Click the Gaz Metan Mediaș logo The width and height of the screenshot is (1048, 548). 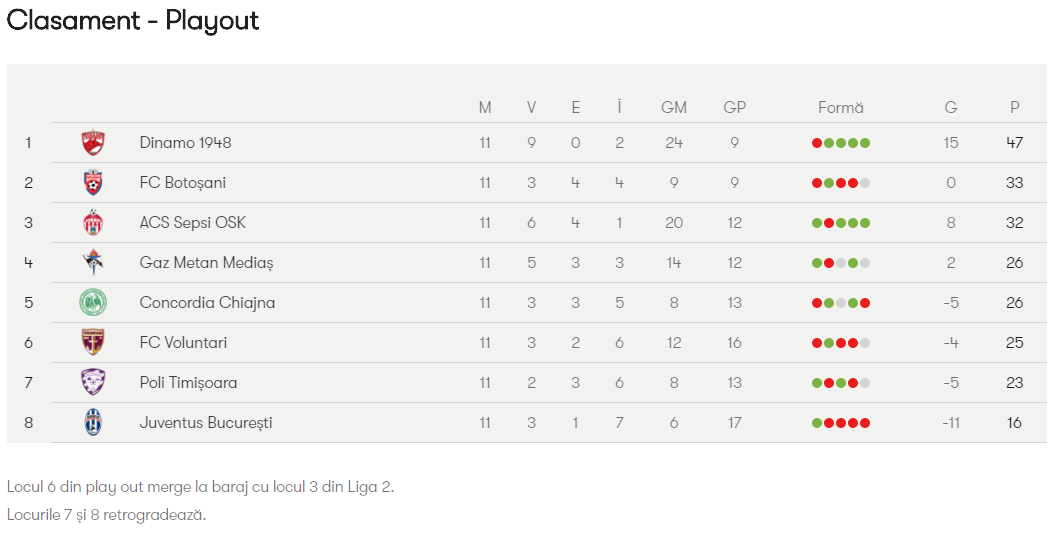click(x=93, y=263)
